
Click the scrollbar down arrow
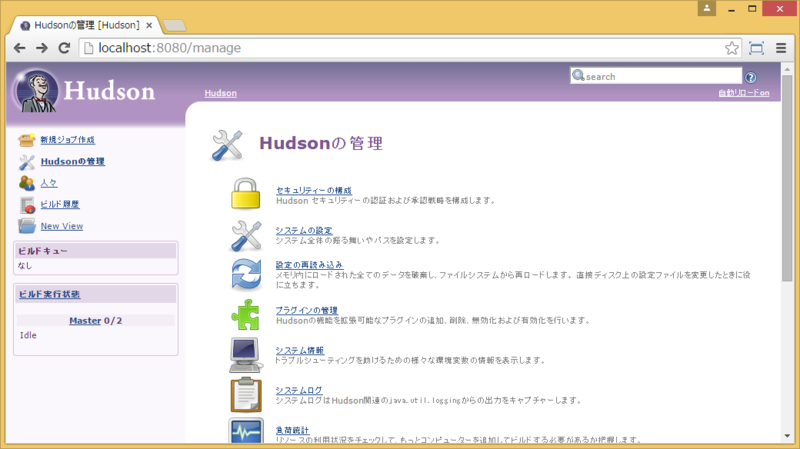pyautogui.click(x=787, y=436)
